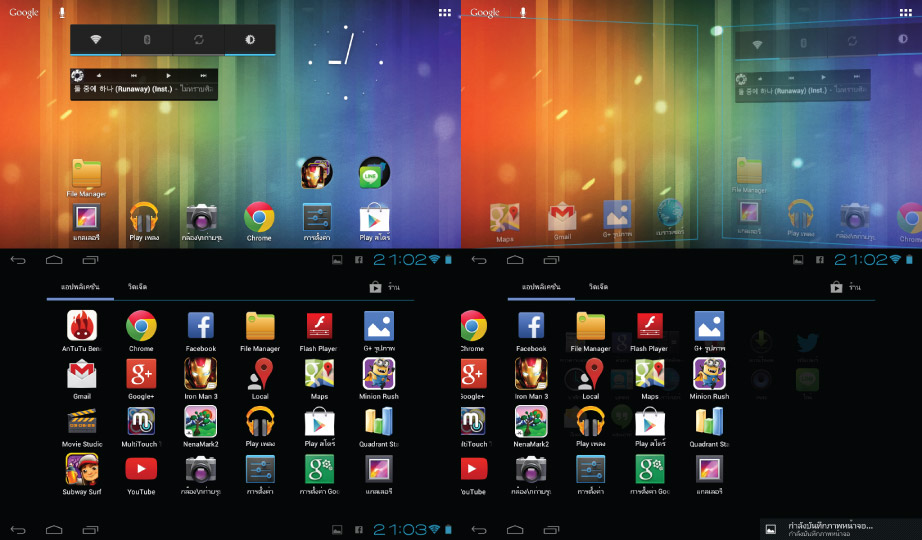Tap Home button below right home screen
Screen dimensions: 922x540
click(515, 260)
